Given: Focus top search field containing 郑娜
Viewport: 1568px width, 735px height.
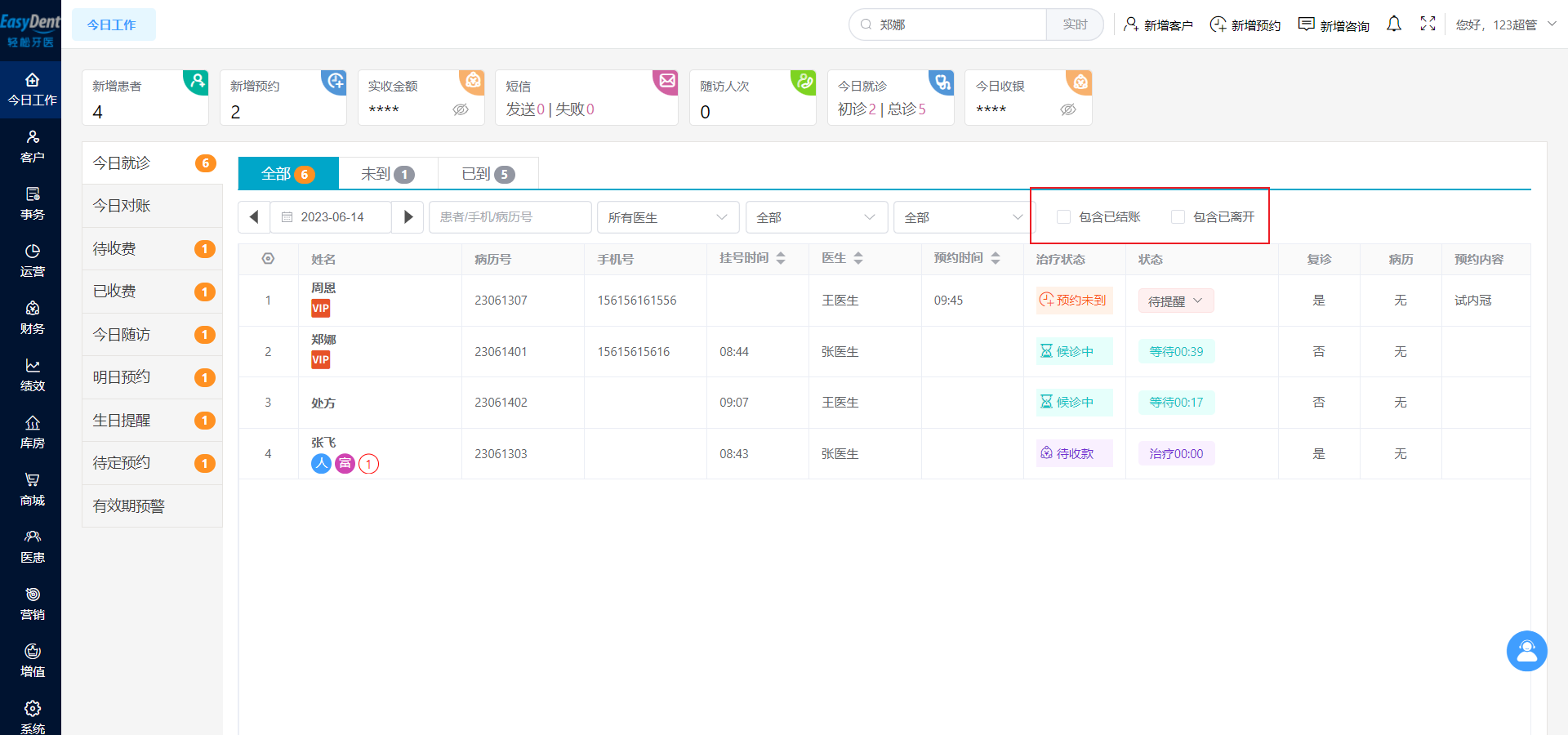Looking at the screenshot, I should [x=948, y=24].
